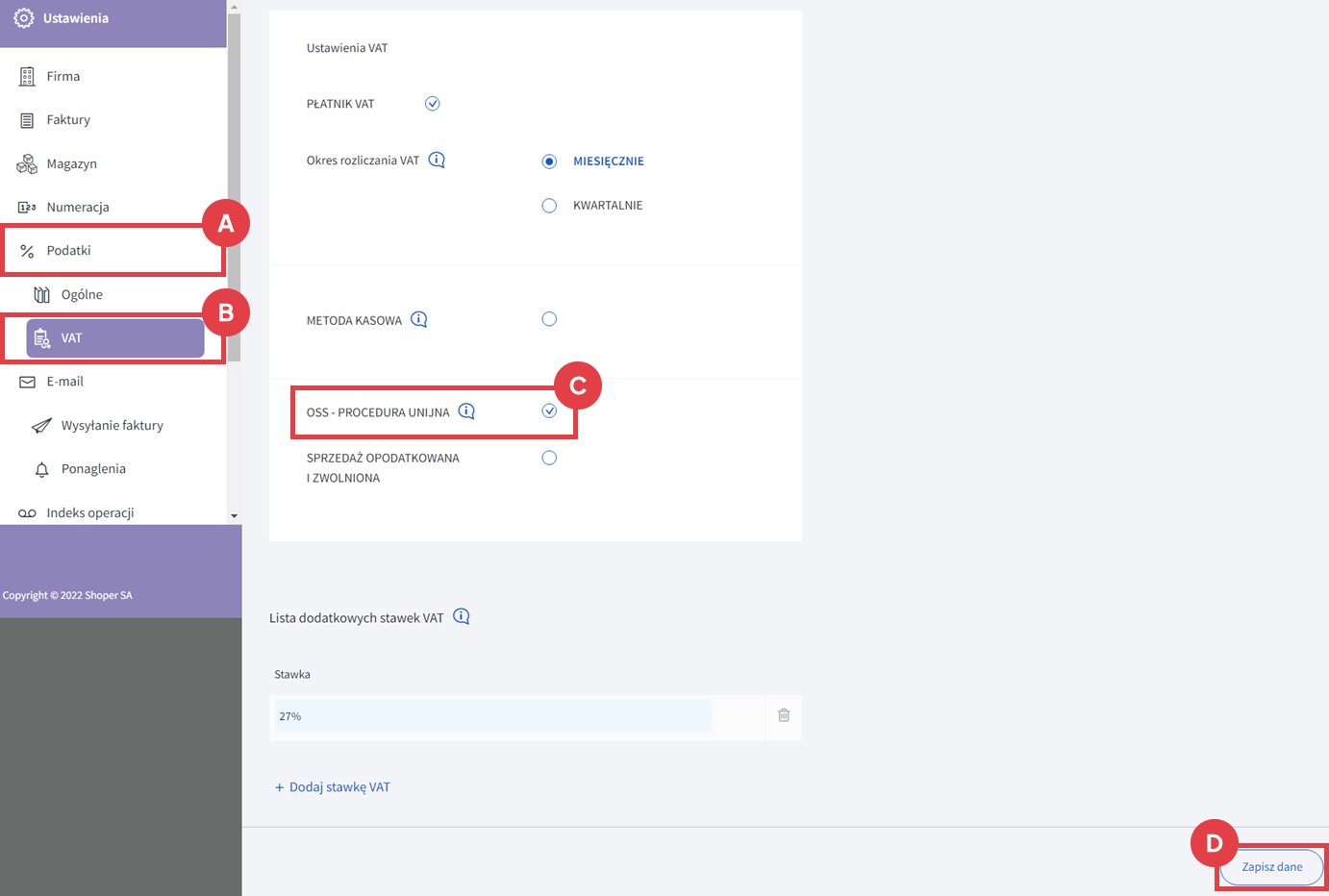Open Firma settings via building icon
The width and height of the screenshot is (1329, 896).
click(27, 77)
